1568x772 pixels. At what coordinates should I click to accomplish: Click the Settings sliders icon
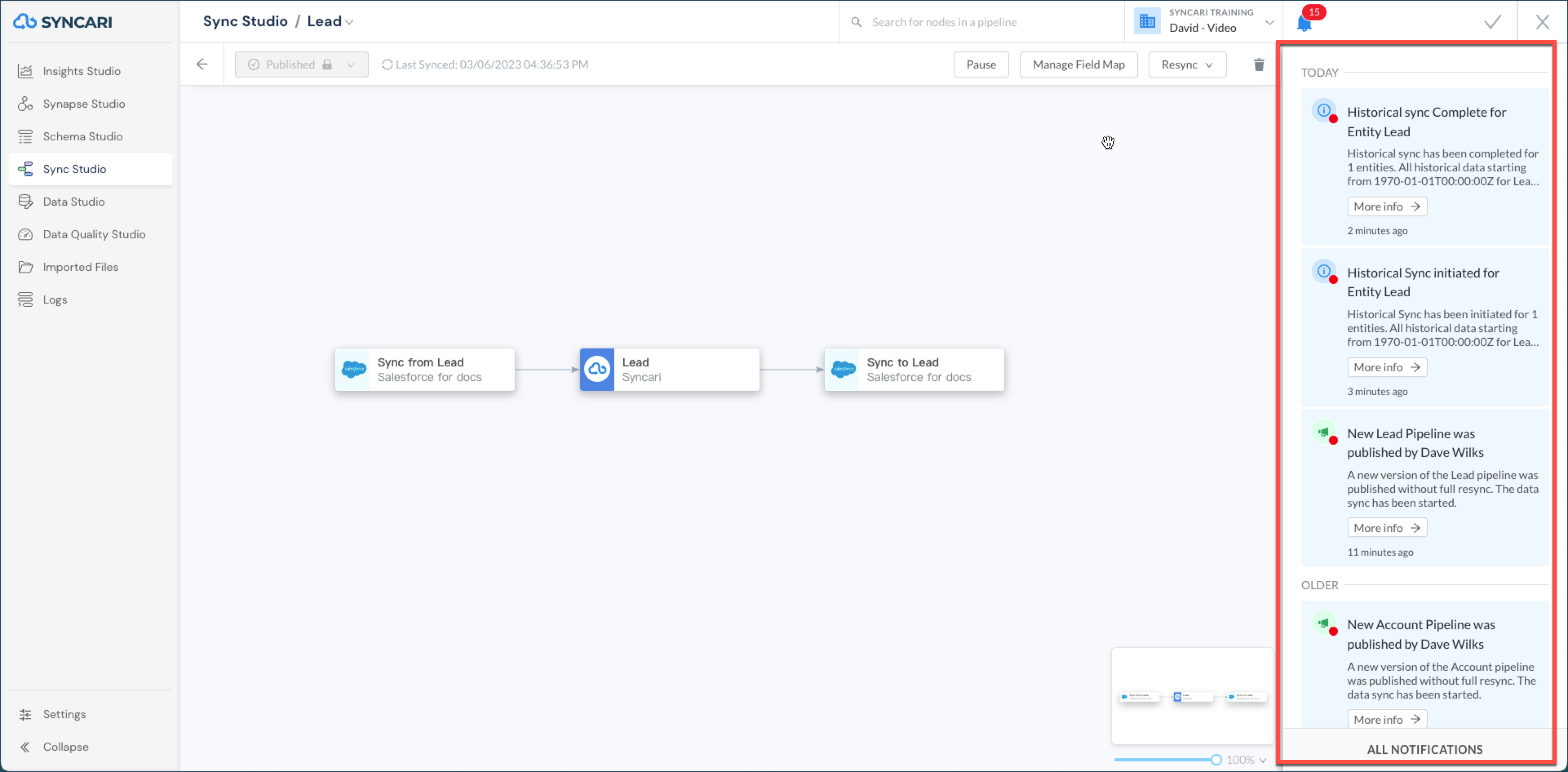coord(26,714)
